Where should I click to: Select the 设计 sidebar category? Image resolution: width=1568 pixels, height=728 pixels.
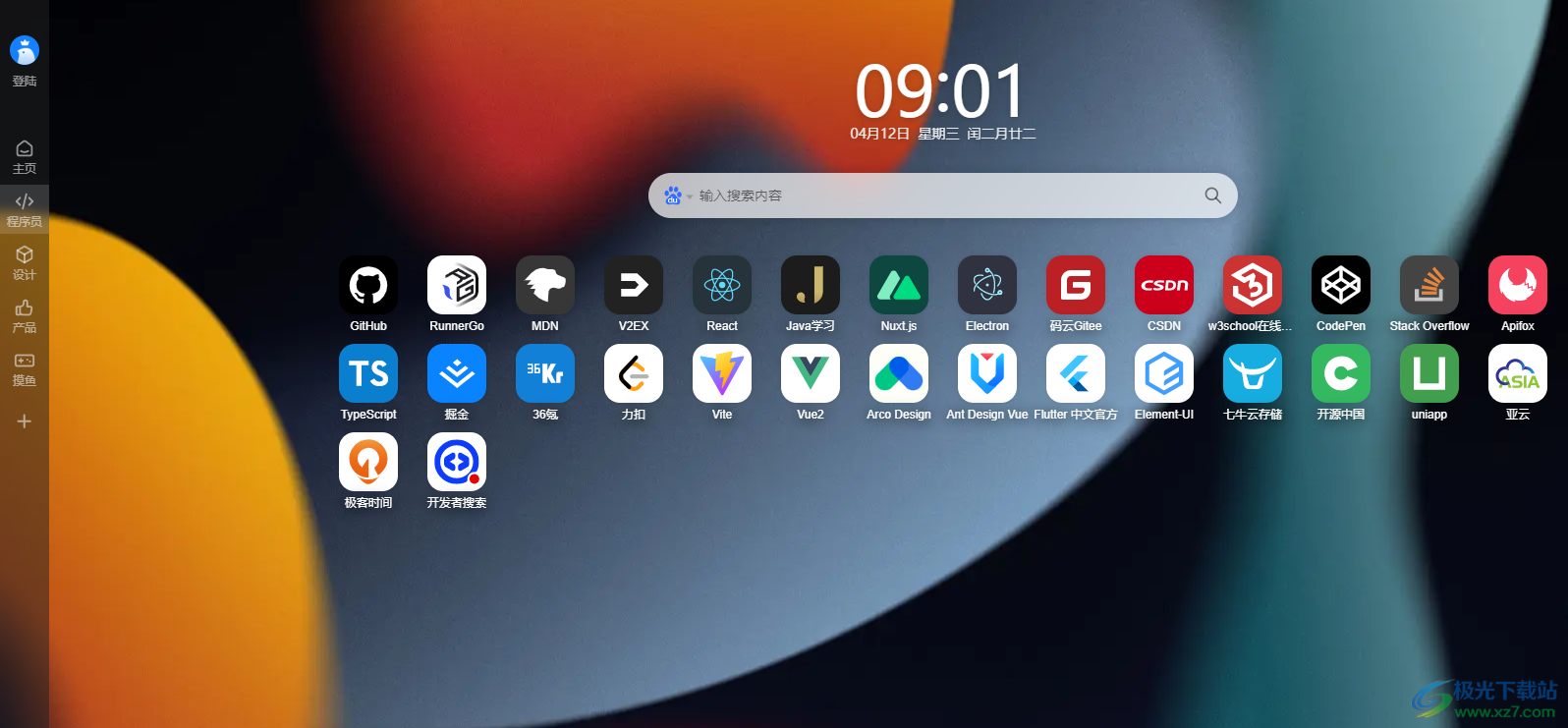pos(25,262)
